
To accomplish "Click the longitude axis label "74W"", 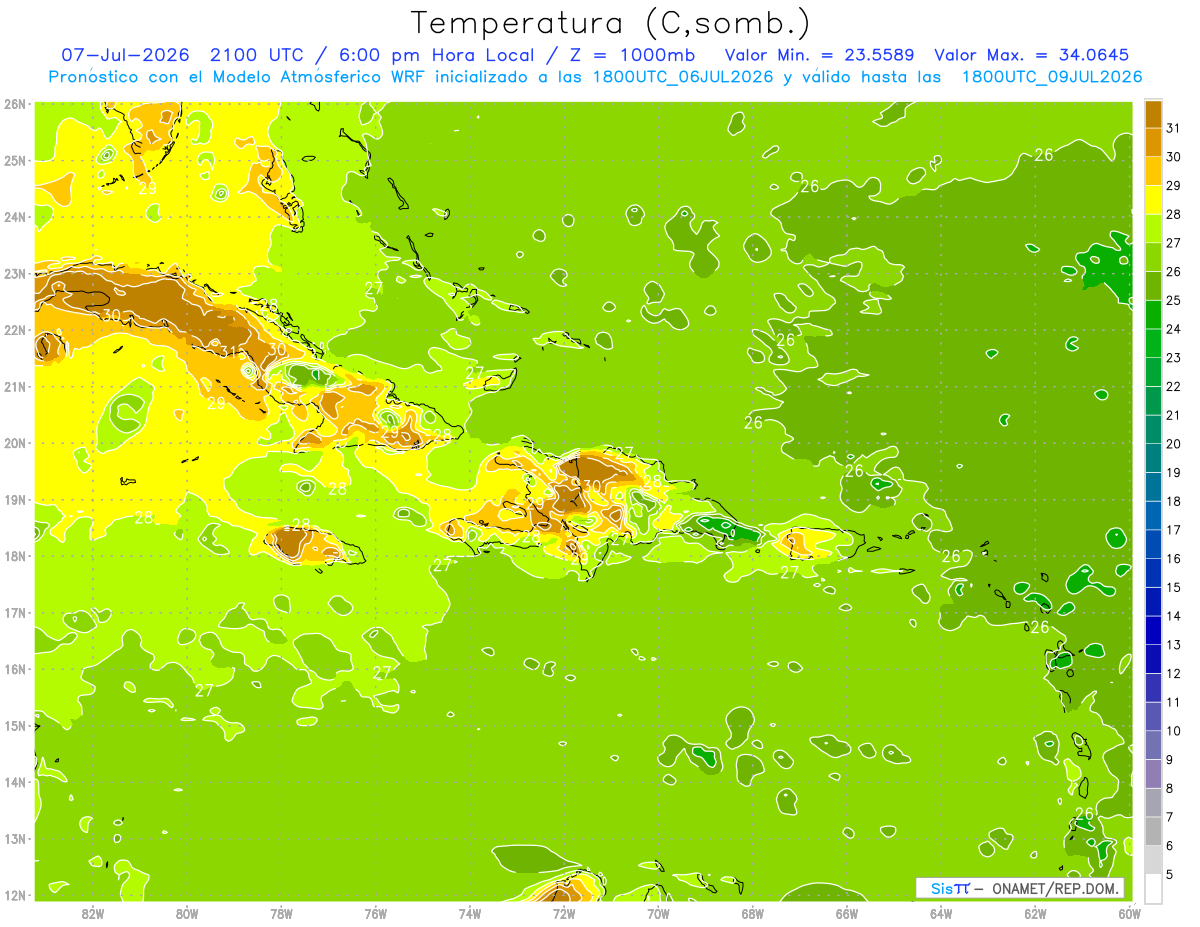I will [x=470, y=912].
